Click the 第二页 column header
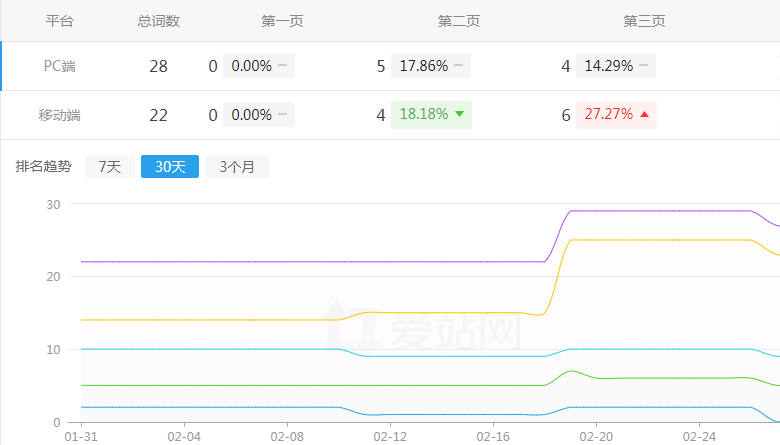This screenshot has height=445, width=780. click(x=459, y=21)
